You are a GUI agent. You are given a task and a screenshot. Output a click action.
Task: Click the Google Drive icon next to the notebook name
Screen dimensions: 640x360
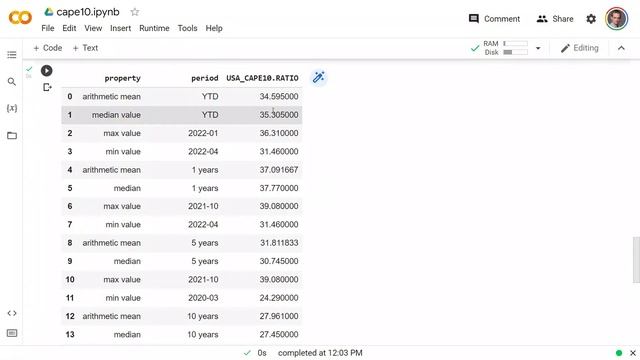coord(49,12)
